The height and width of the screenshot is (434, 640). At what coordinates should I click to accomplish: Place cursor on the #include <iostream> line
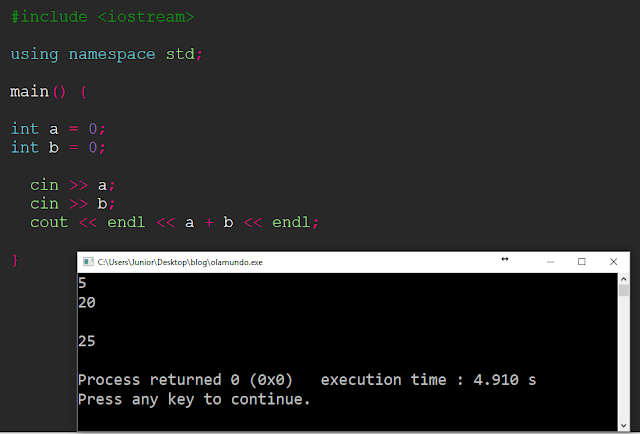click(102, 17)
